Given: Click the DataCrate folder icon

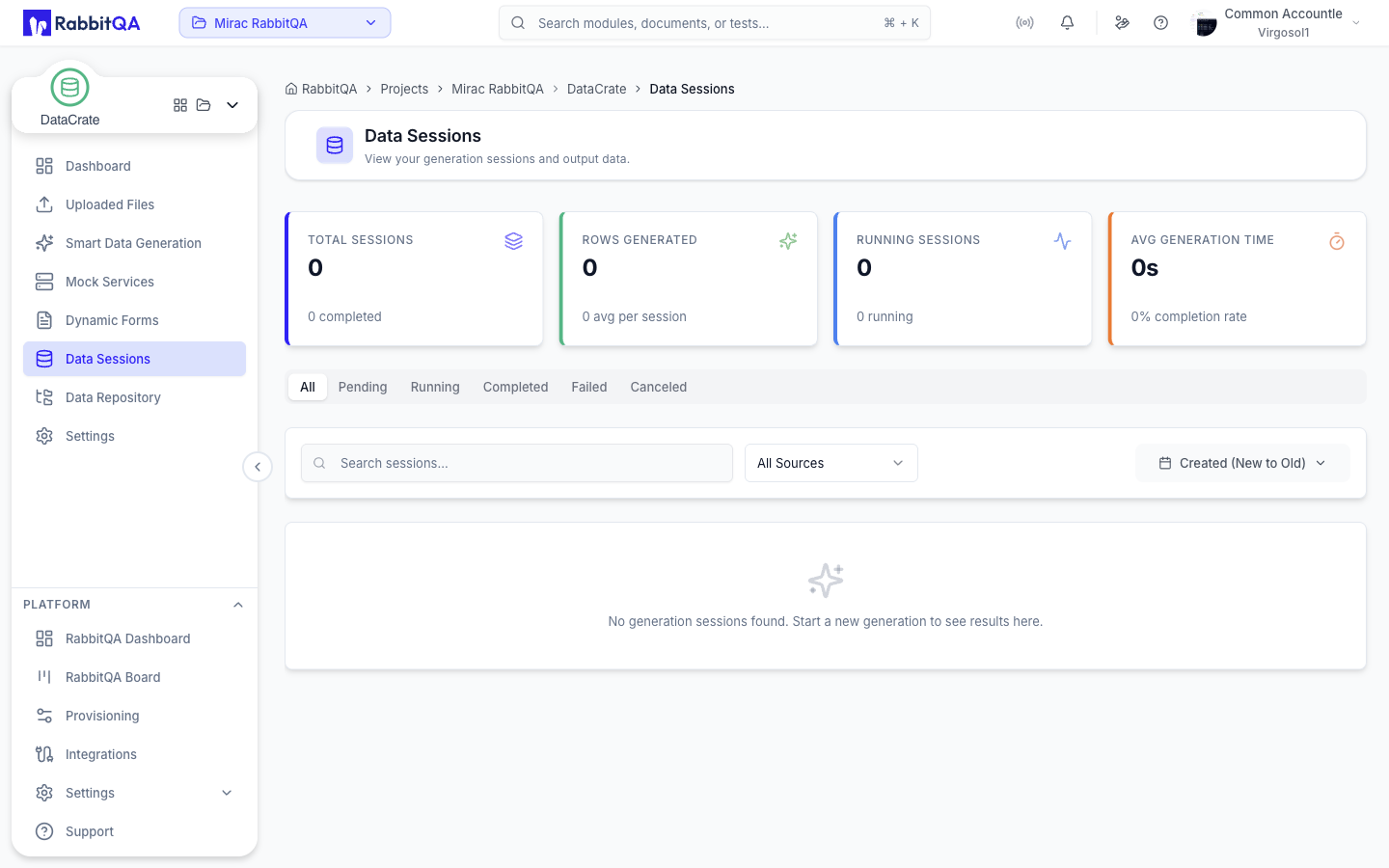Looking at the screenshot, I should [x=204, y=105].
